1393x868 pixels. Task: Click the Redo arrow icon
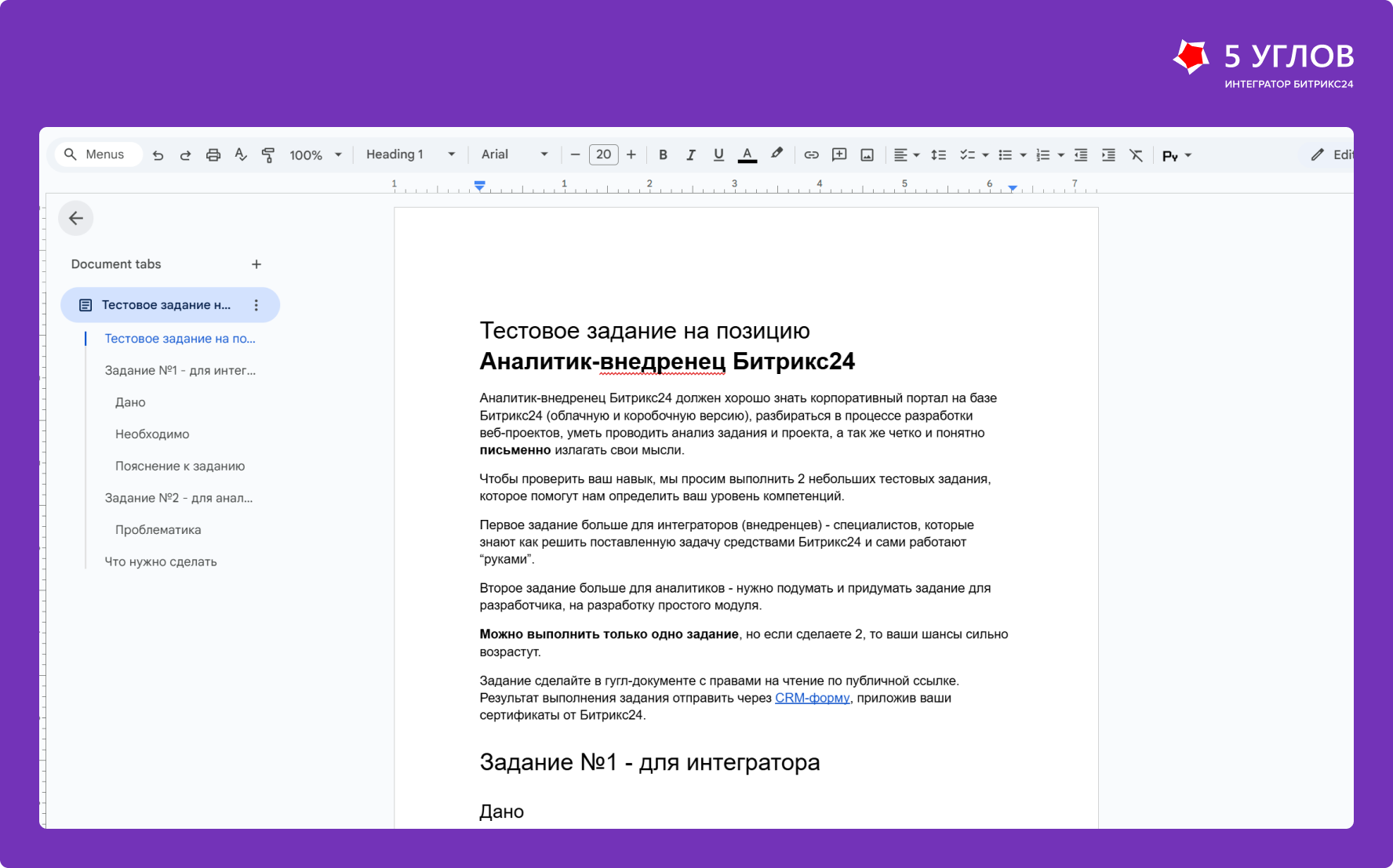[x=185, y=155]
